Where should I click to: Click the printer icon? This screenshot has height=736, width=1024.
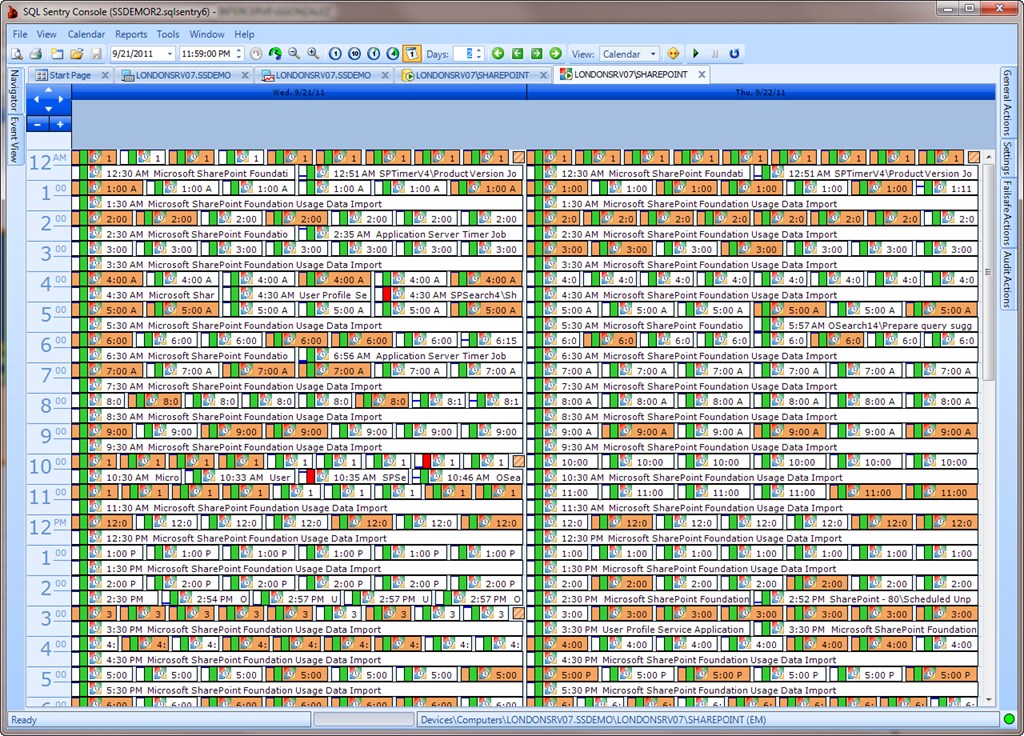[36, 54]
